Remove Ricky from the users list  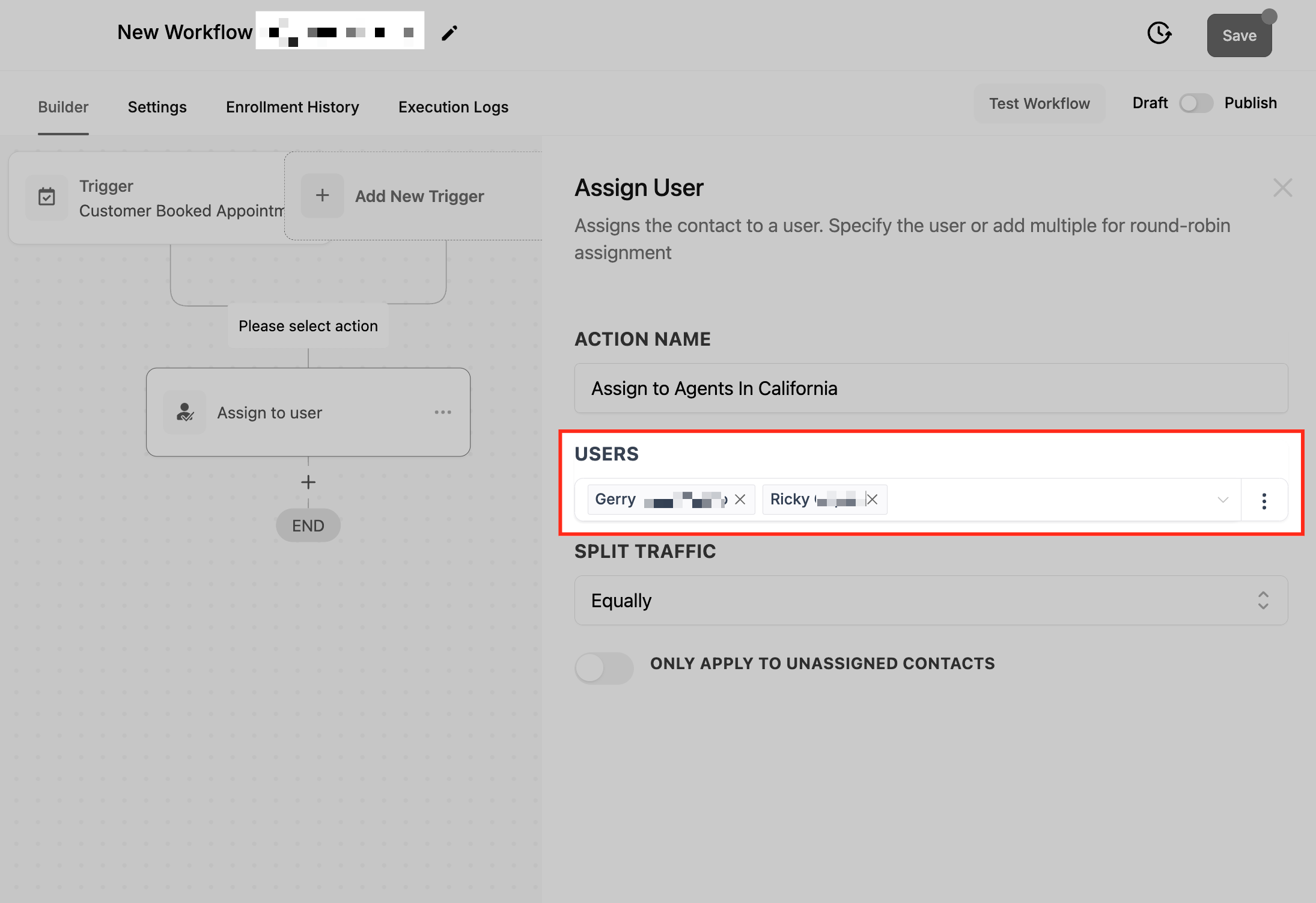[x=873, y=500]
